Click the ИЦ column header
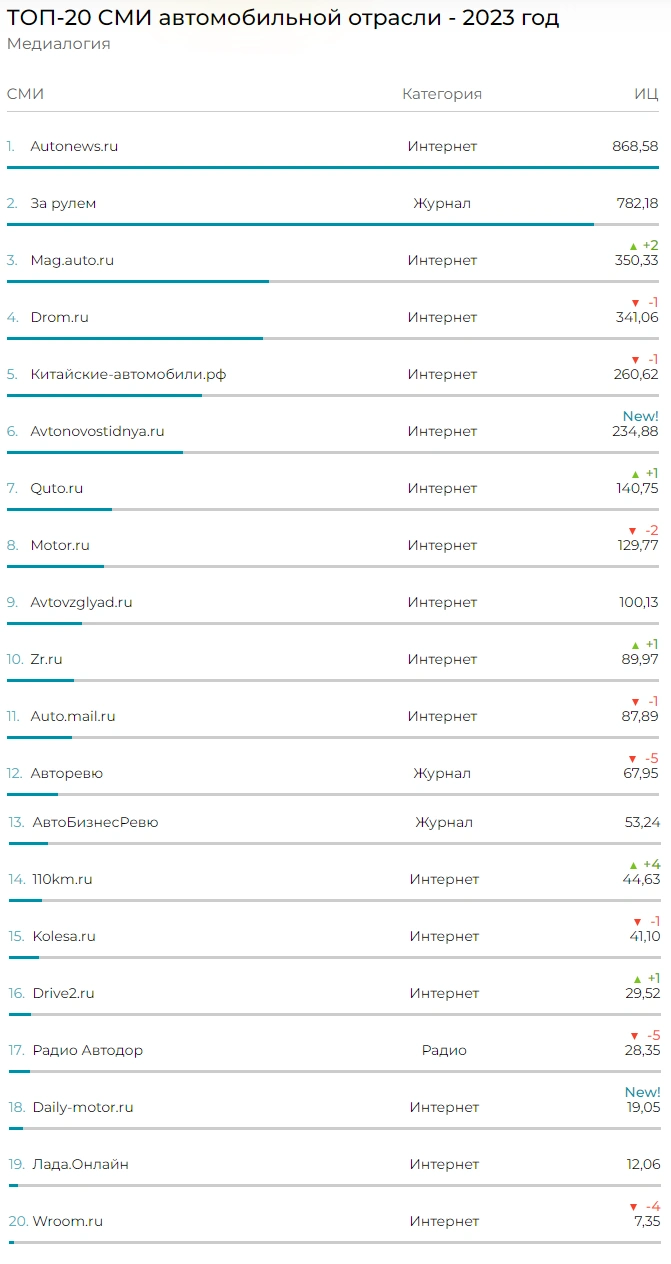Image resolution: width=671 pixels, height=1264 pixels. 646,94
